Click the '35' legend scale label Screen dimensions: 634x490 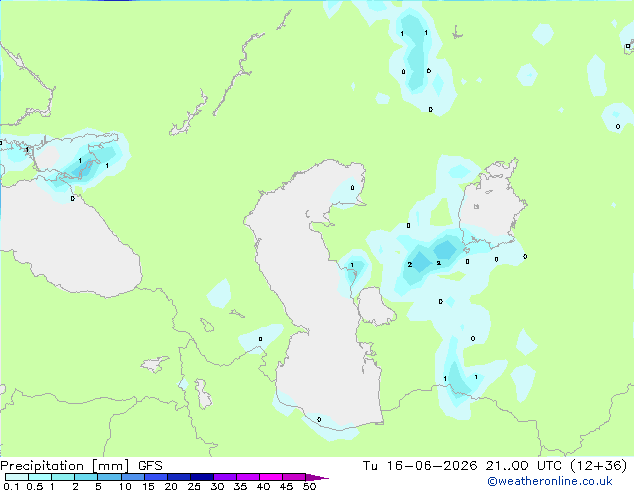tap(240, 486)
